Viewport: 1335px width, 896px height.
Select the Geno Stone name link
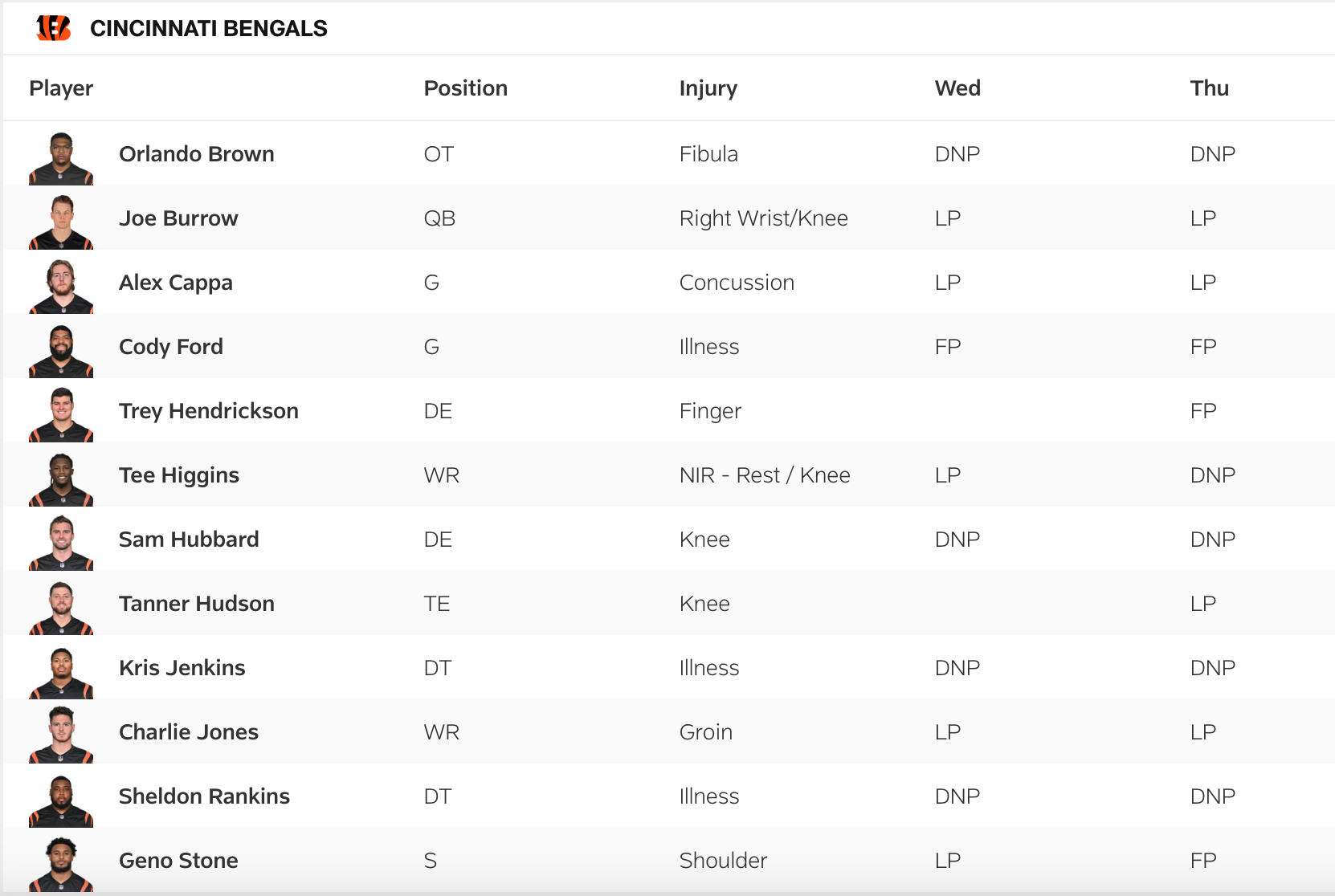coord(178,861)
